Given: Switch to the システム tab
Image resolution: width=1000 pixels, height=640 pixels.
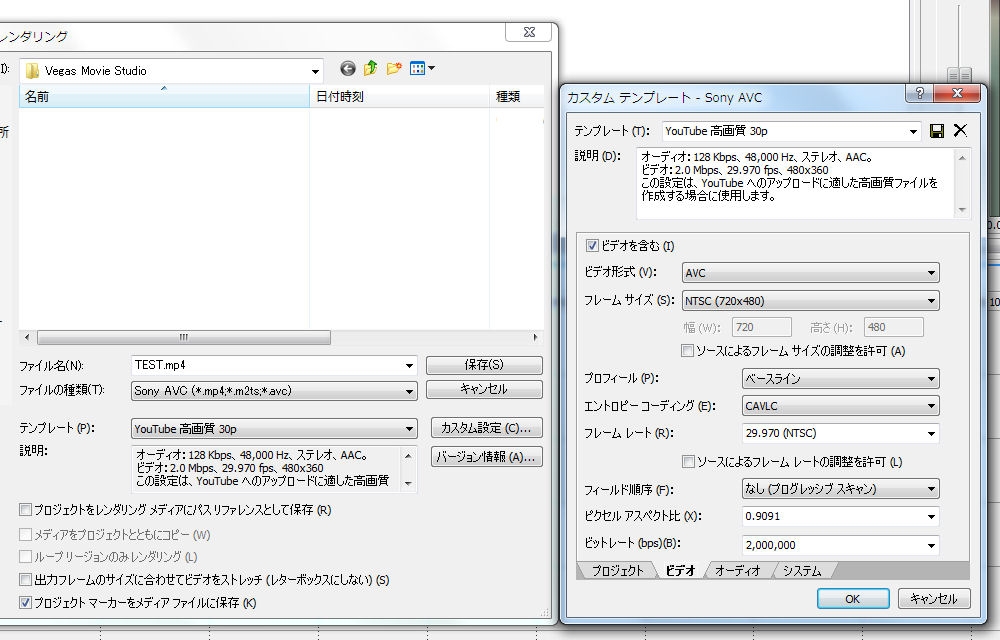Looking at the screenshot, I should [802, 571].
